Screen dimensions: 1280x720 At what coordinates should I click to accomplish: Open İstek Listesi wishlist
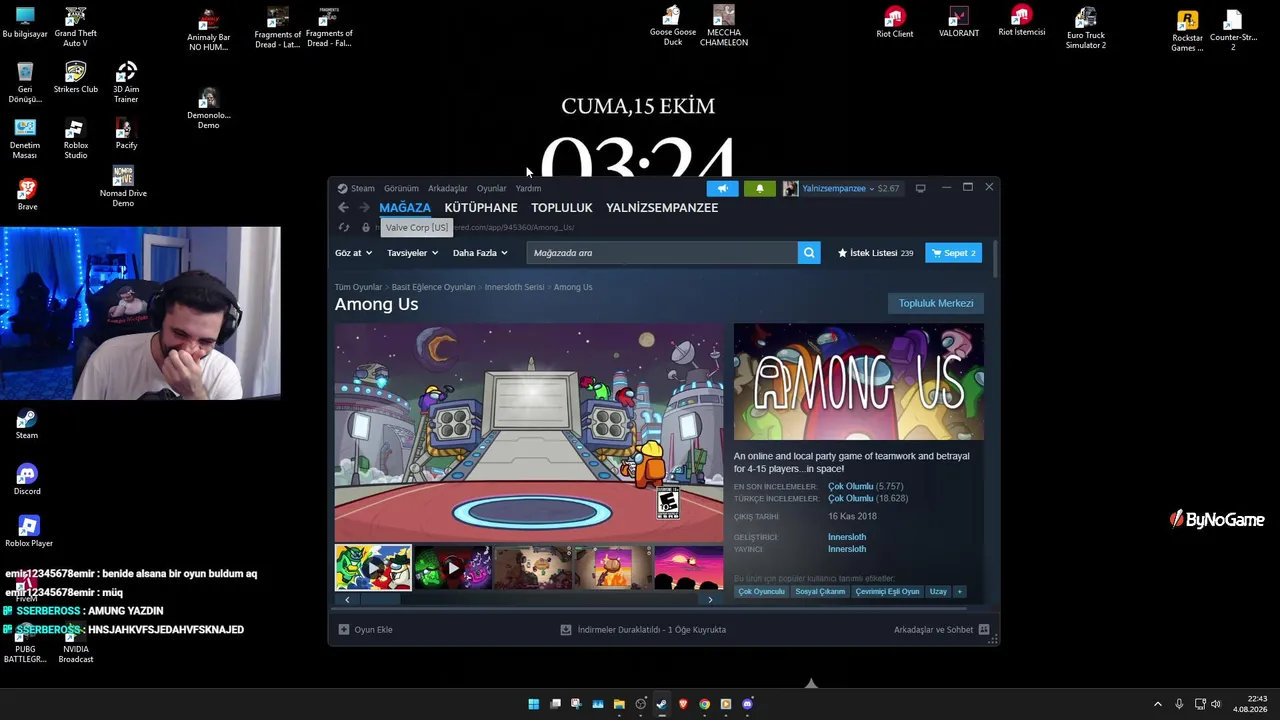point(875,253)
